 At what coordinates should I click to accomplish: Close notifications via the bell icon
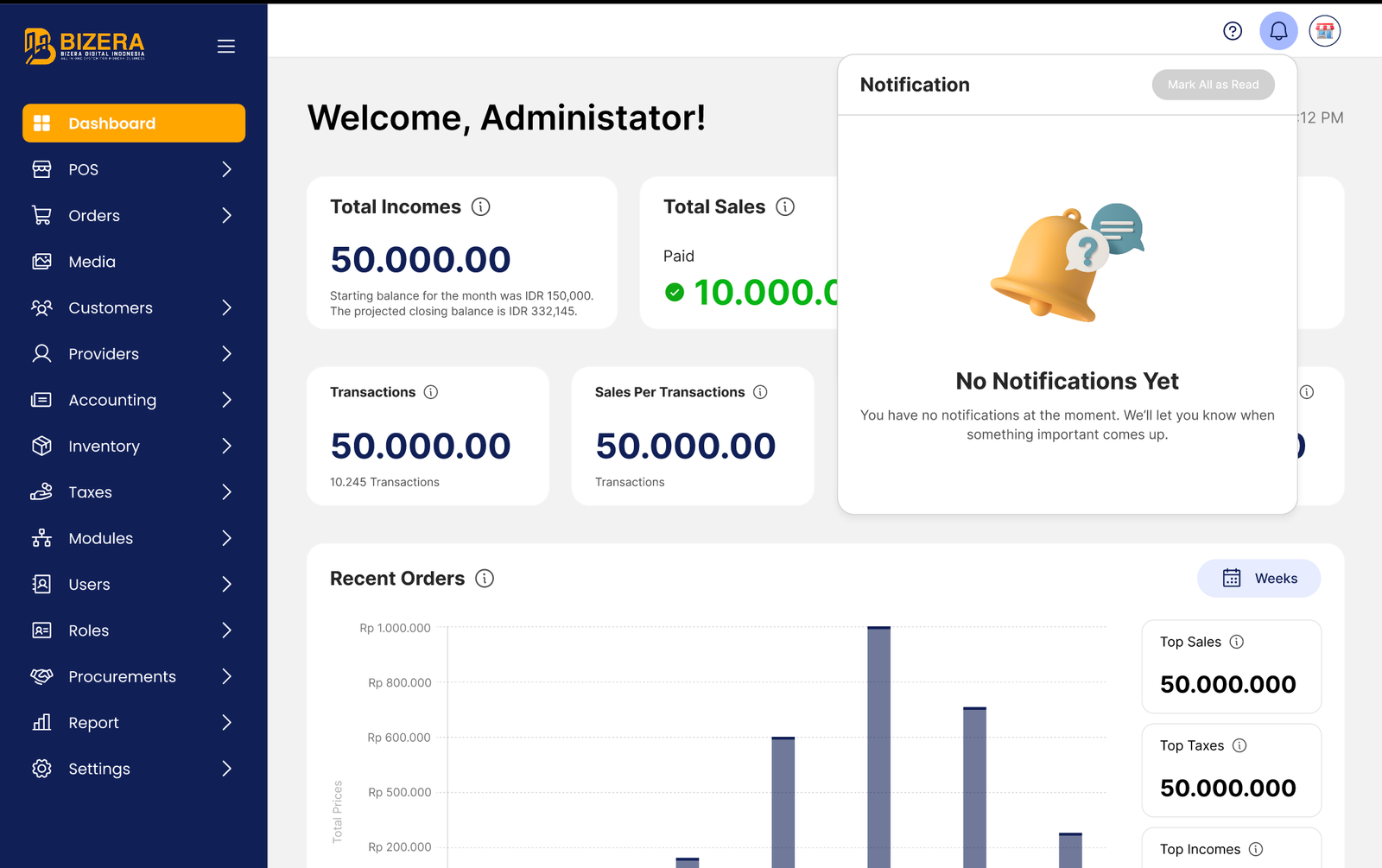click(x=1278, y=31)
